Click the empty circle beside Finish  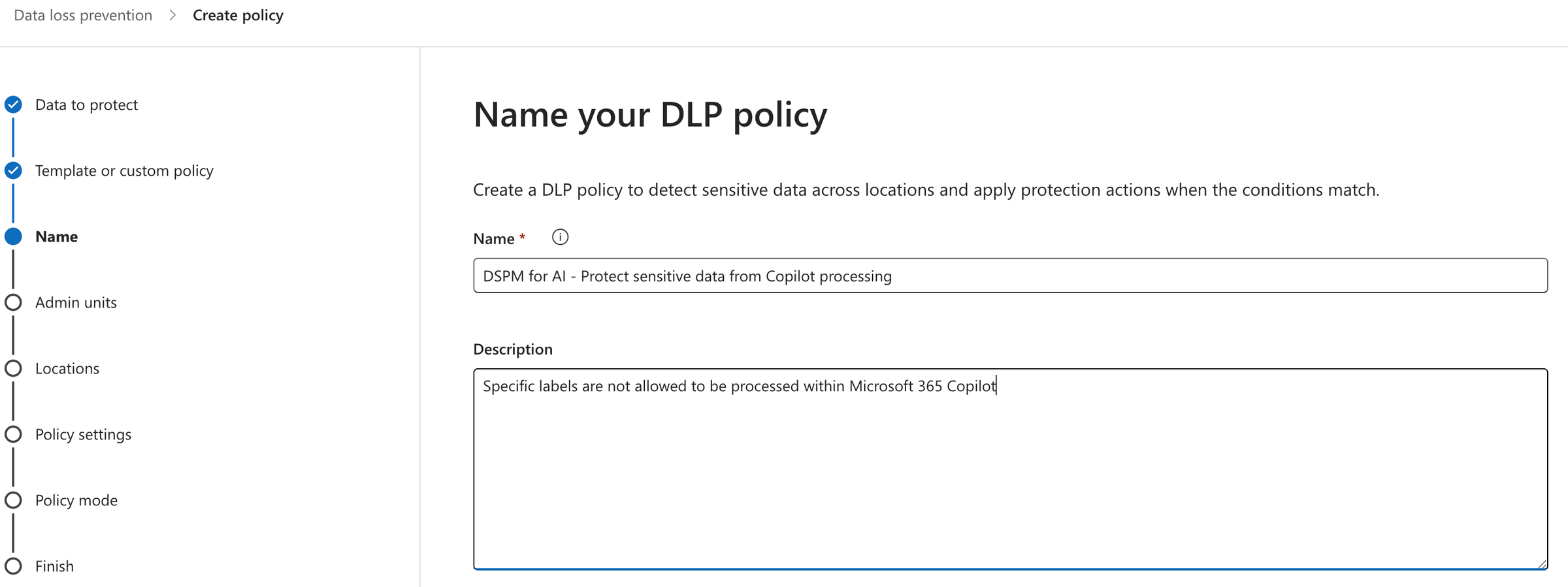(x=13, y=565)
